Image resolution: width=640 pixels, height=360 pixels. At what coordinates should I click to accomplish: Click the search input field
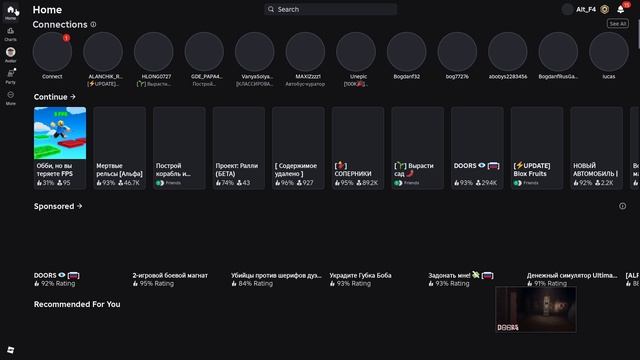(x=331, y=9)
